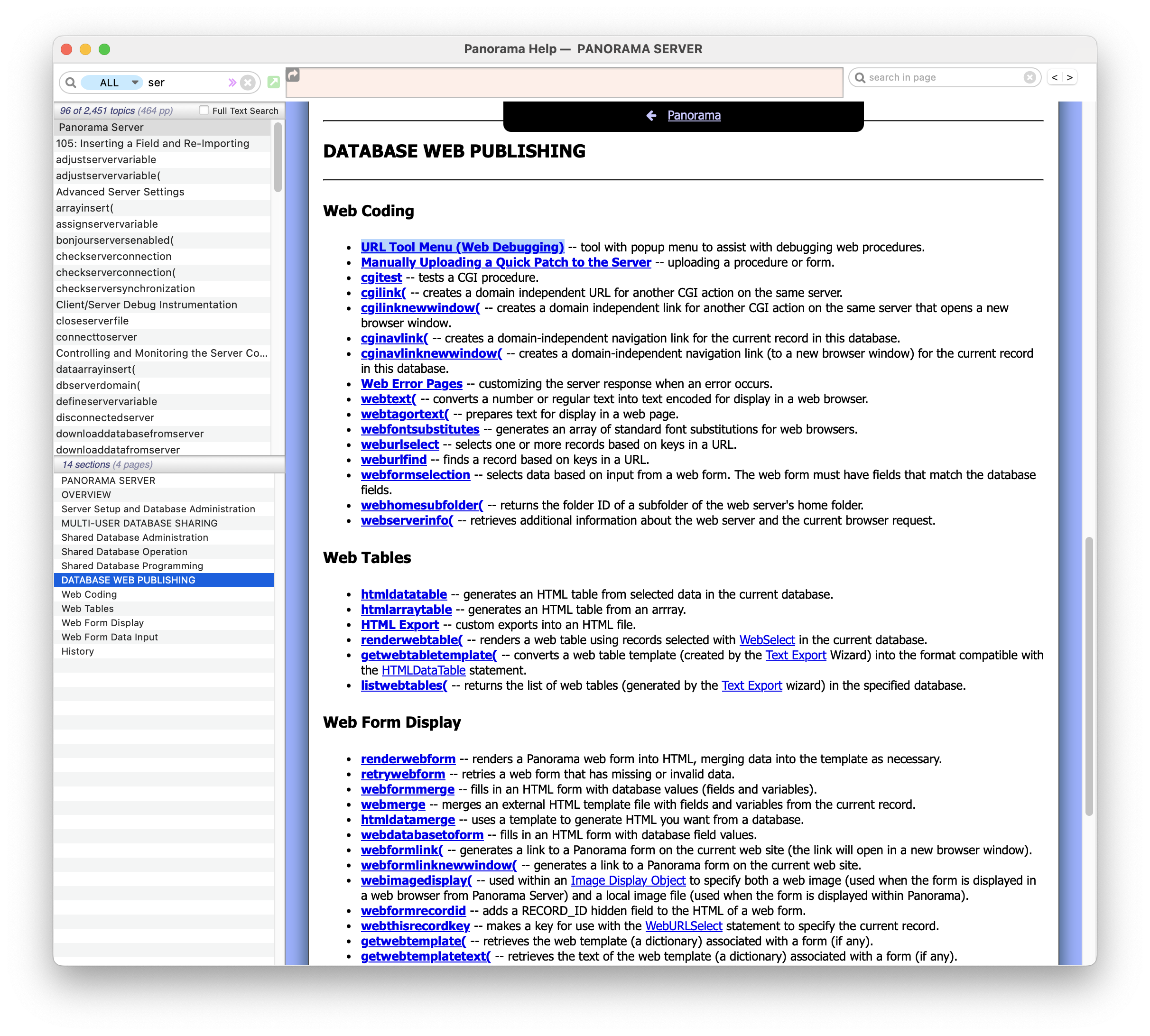Click the gray curved share arrow icon
Image resolution: width=1150 pixels, height=1036 pixels.
(293, 75)
